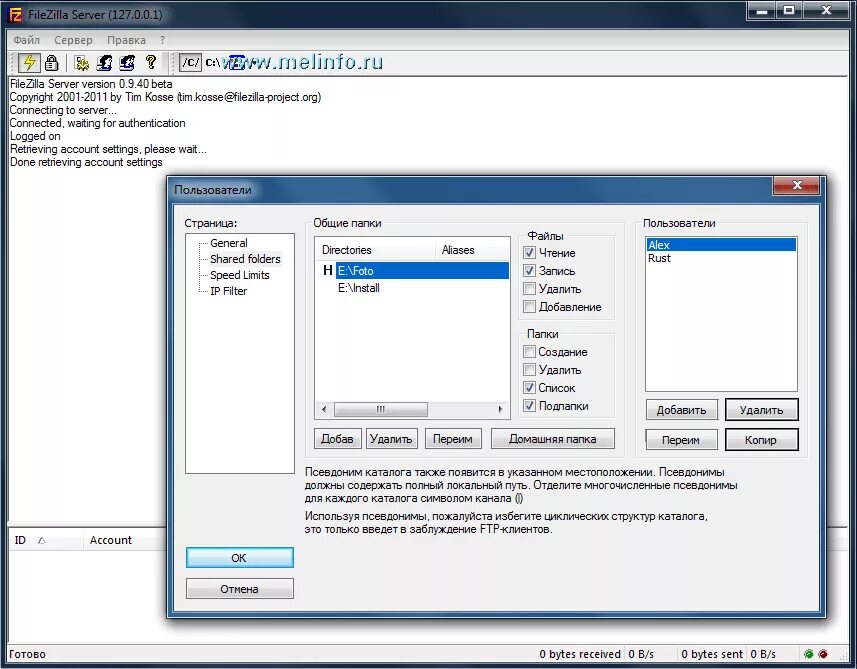Confirm the dialog with OK
The image size is (857, 669).
tap(239, 558)
